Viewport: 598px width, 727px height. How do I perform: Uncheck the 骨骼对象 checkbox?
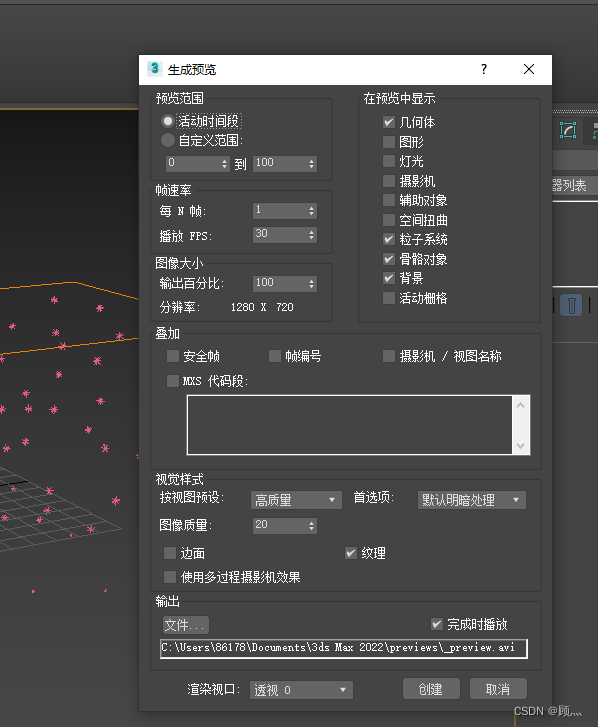pyautogui.click(x=388, y=259)
